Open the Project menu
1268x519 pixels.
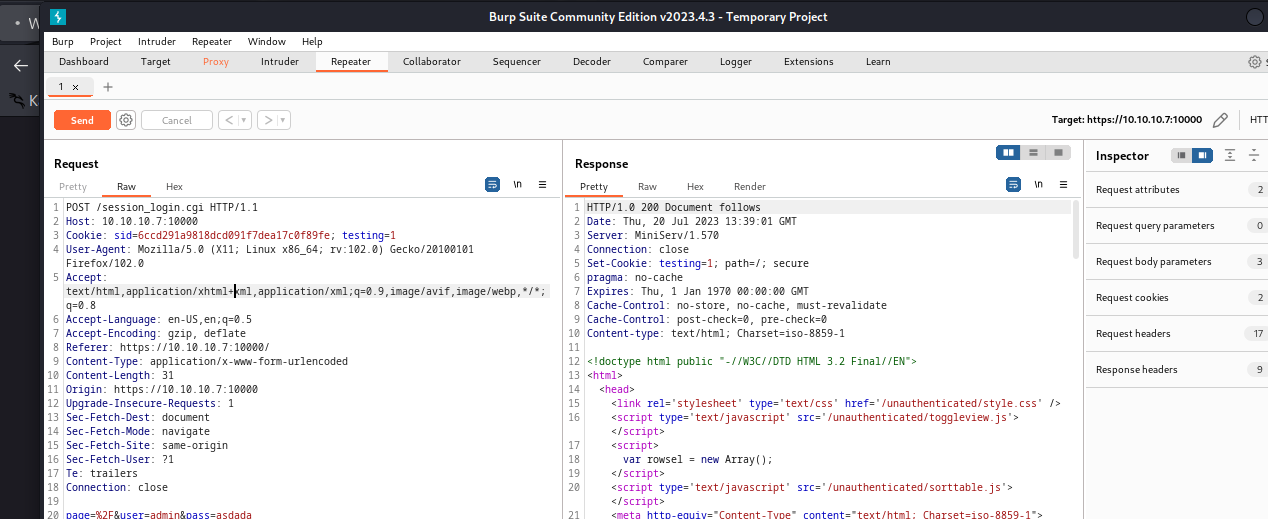(x=106, y=42)
